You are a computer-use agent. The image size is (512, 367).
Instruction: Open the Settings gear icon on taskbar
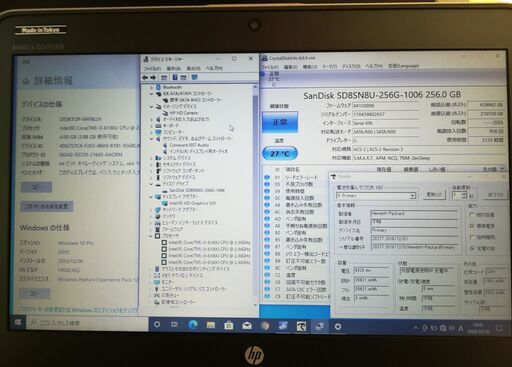(x=338, y=326)
